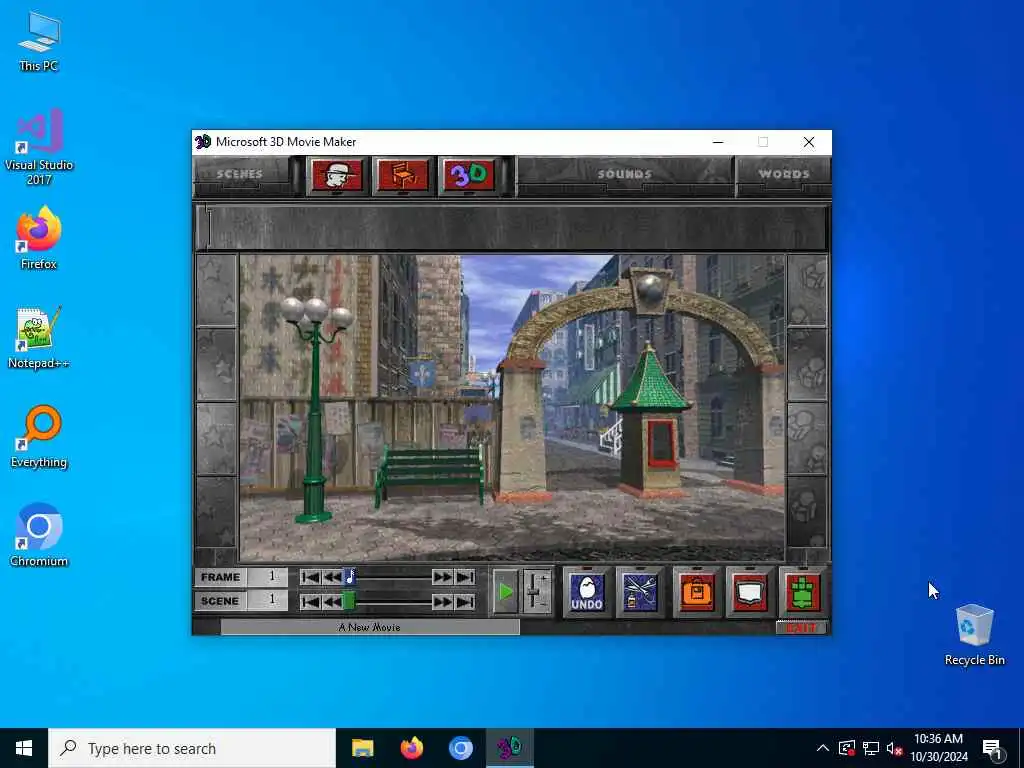
Task: Open the help book icon
Action: (750, 592)
